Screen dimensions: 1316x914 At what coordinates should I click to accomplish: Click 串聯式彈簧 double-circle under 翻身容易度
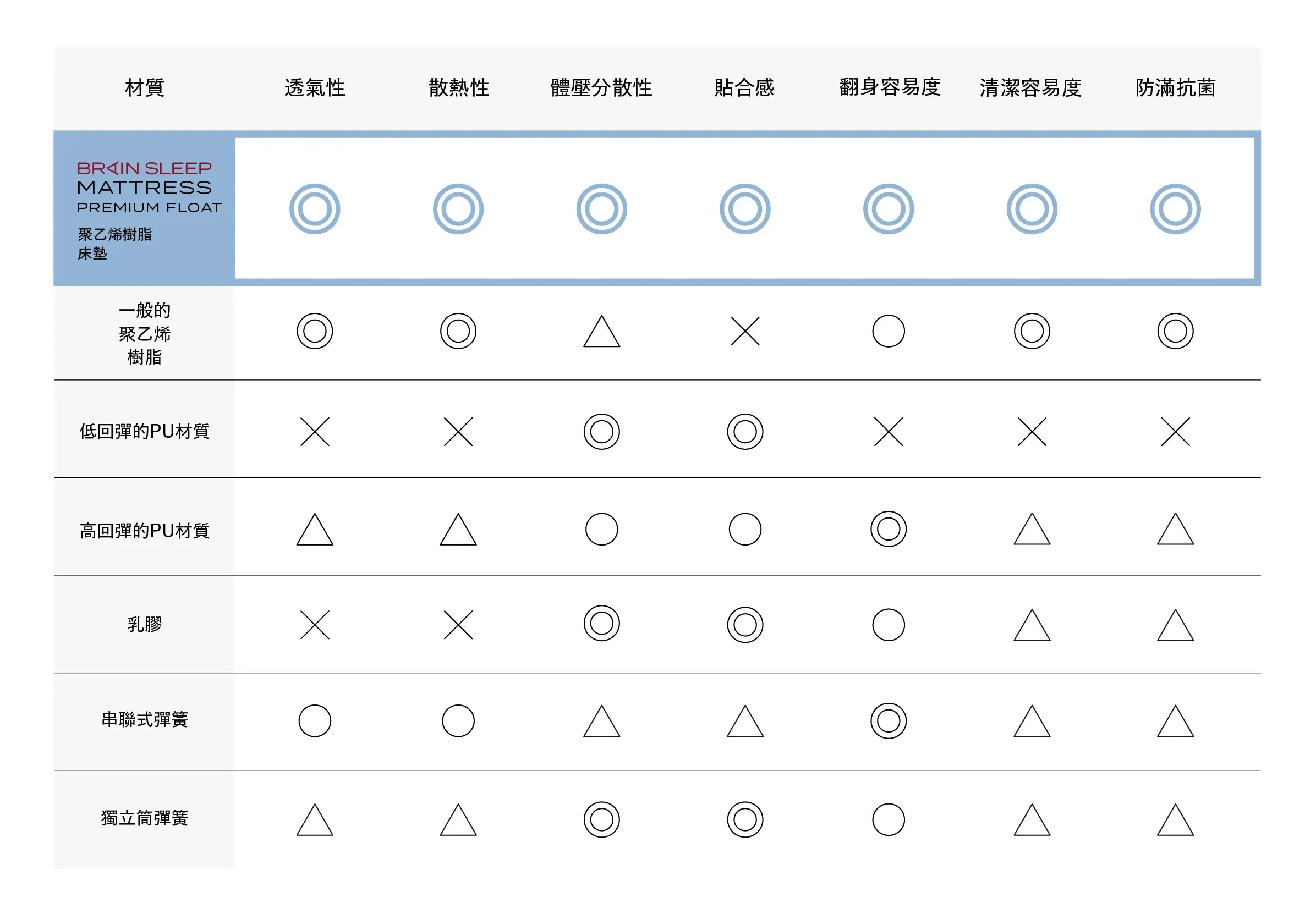coord(888,720)
